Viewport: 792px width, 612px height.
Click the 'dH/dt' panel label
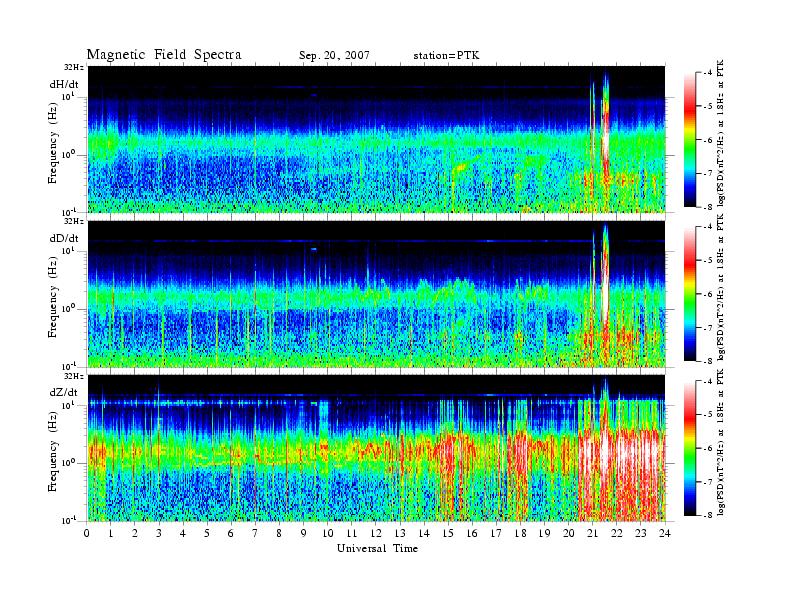(64, 84)
